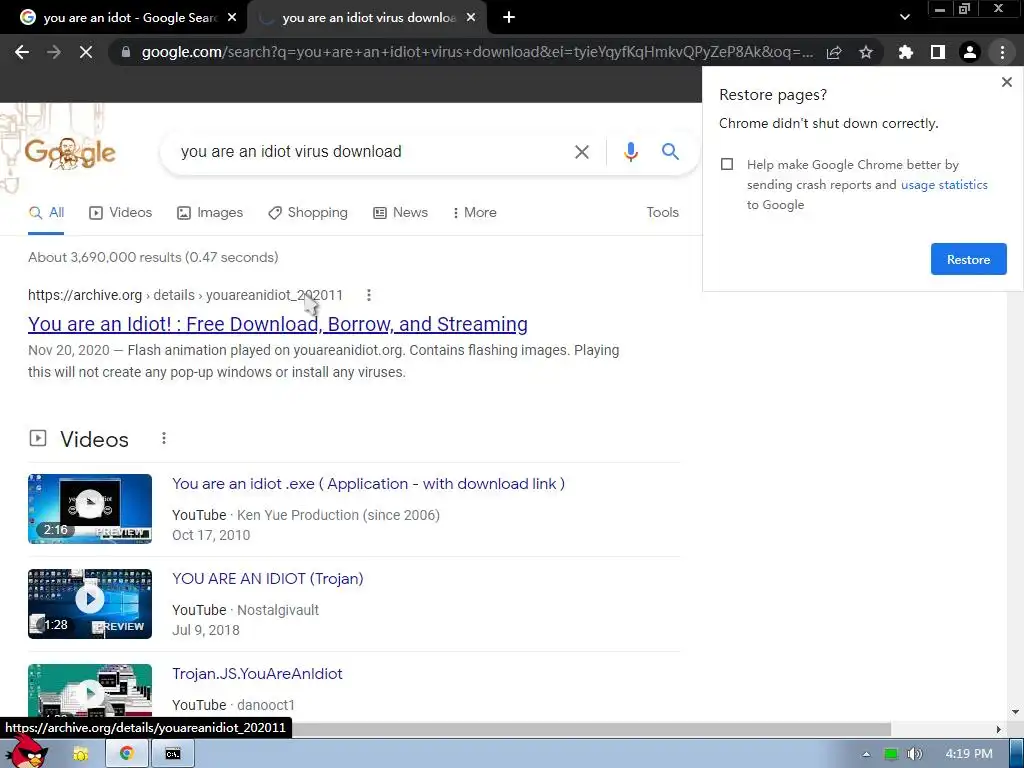This screenshot has width=1024, height=768.
Task: Open options for archive.org result
Action: [369, 295]
